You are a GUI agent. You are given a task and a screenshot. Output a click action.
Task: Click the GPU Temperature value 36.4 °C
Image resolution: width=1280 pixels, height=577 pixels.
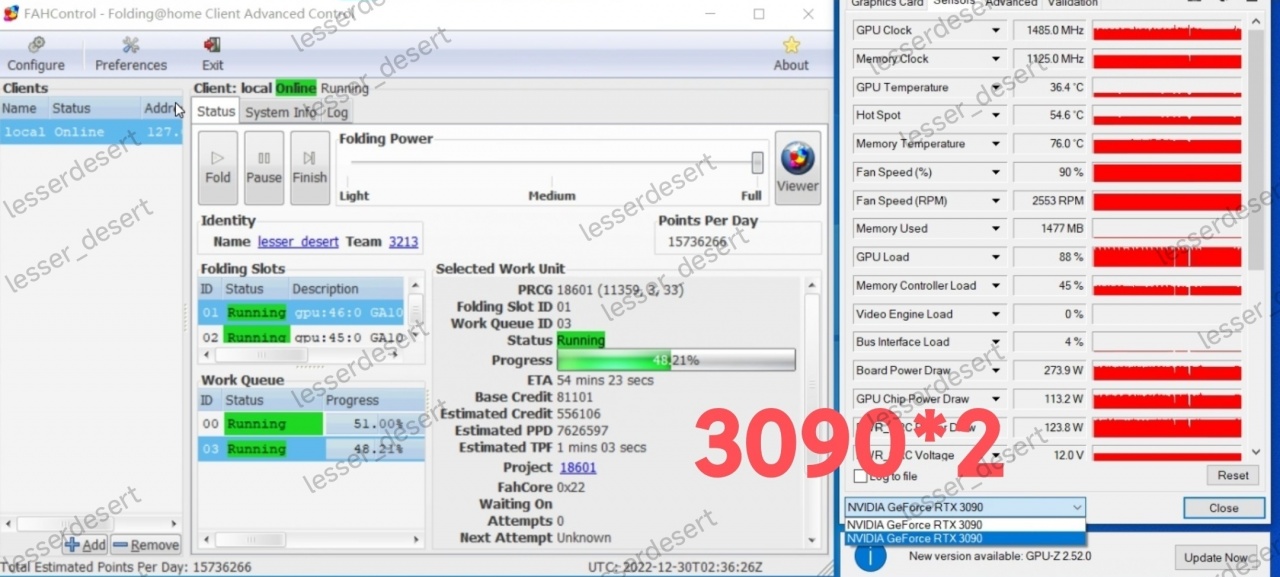click(1050, 88)
